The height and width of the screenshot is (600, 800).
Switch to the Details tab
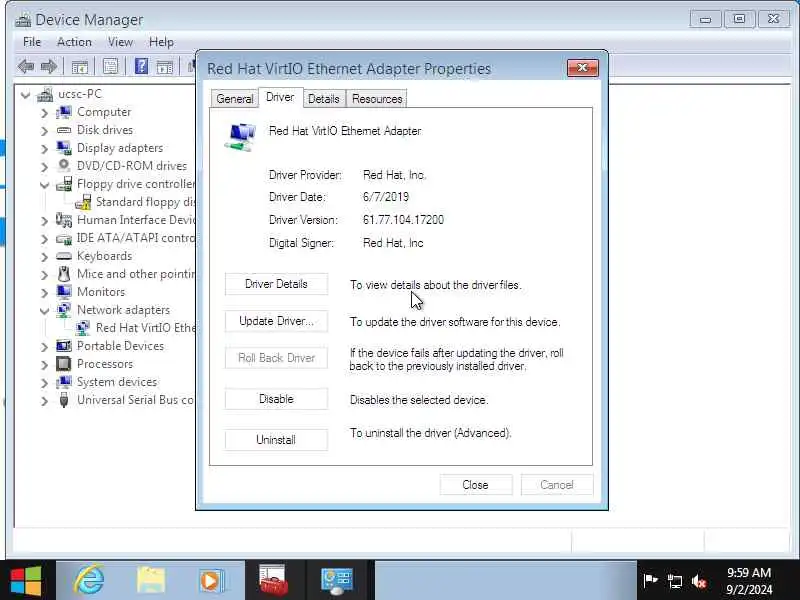pyautogui.click(x=323, y=98)
